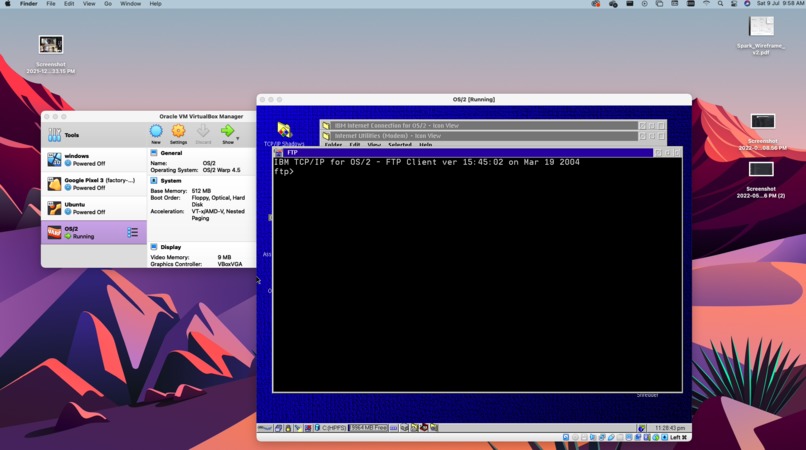This screenshot has height=450, width=806.
Task: Click the Wi-Fi status icon
Action: pyautogui.click(x=706, y=4)
